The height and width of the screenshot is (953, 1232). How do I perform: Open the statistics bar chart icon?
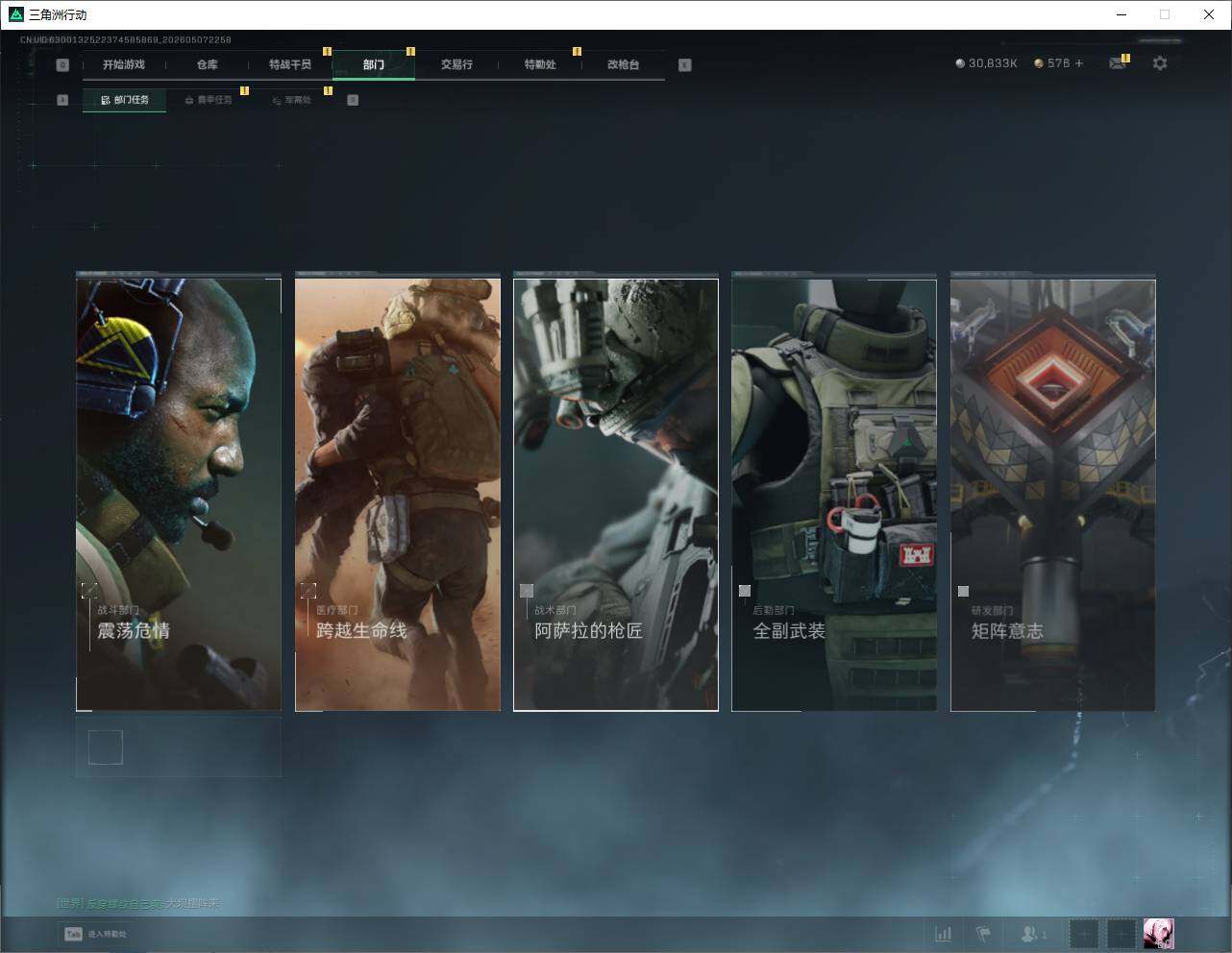point(944,934)
